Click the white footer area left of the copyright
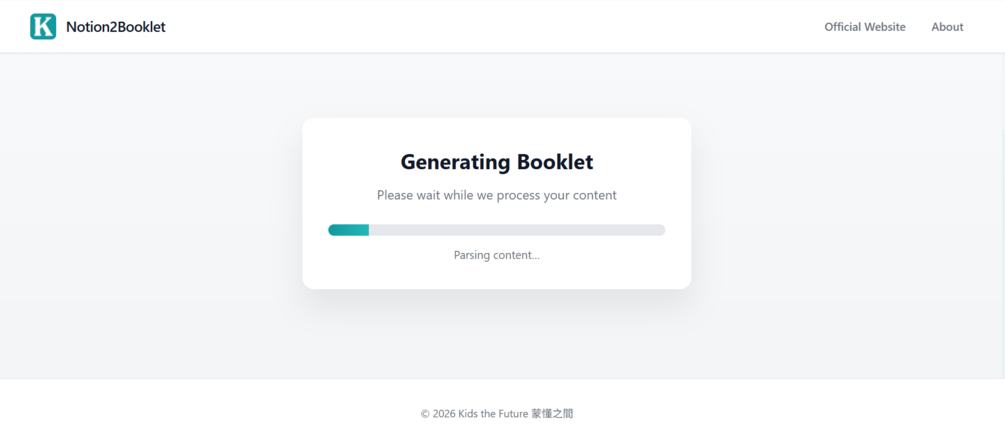The width and height of the screenshot is (1005, 446). tap(200, 413)
